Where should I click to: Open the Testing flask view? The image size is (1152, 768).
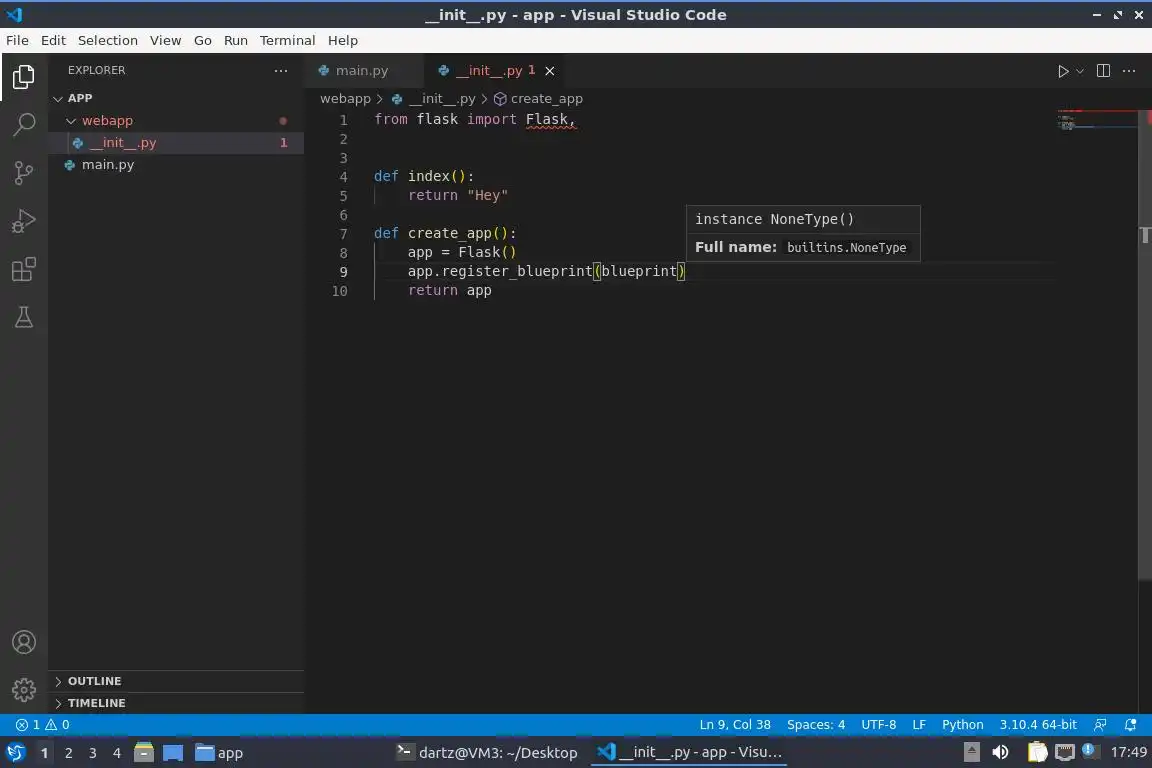(24, 317)
